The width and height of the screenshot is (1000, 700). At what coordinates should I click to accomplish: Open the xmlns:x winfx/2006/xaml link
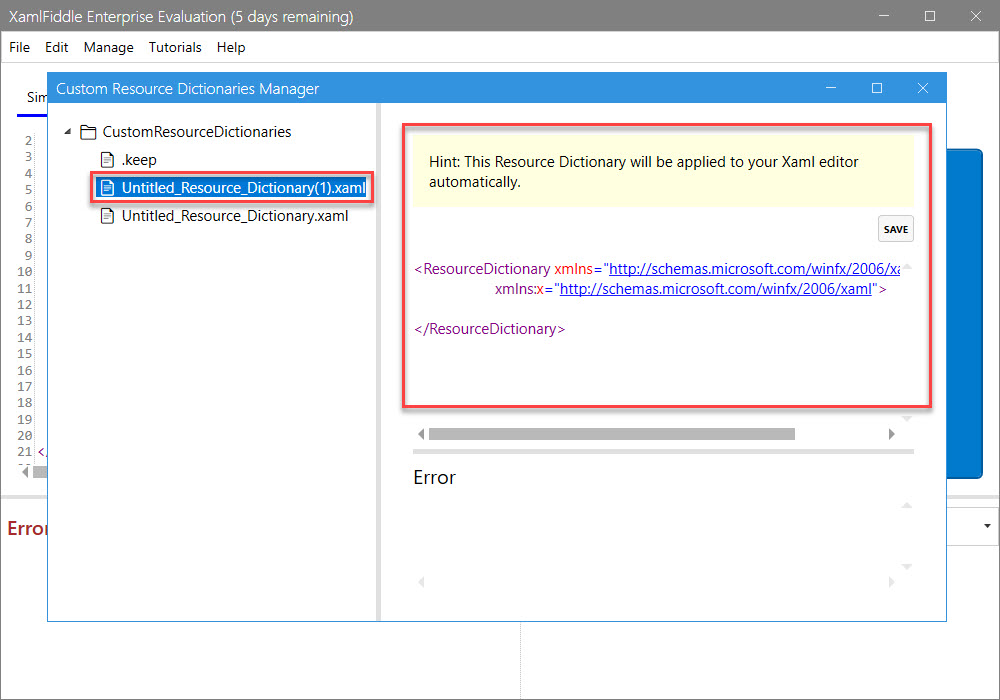pyautogui.click(x=716, y=289)
